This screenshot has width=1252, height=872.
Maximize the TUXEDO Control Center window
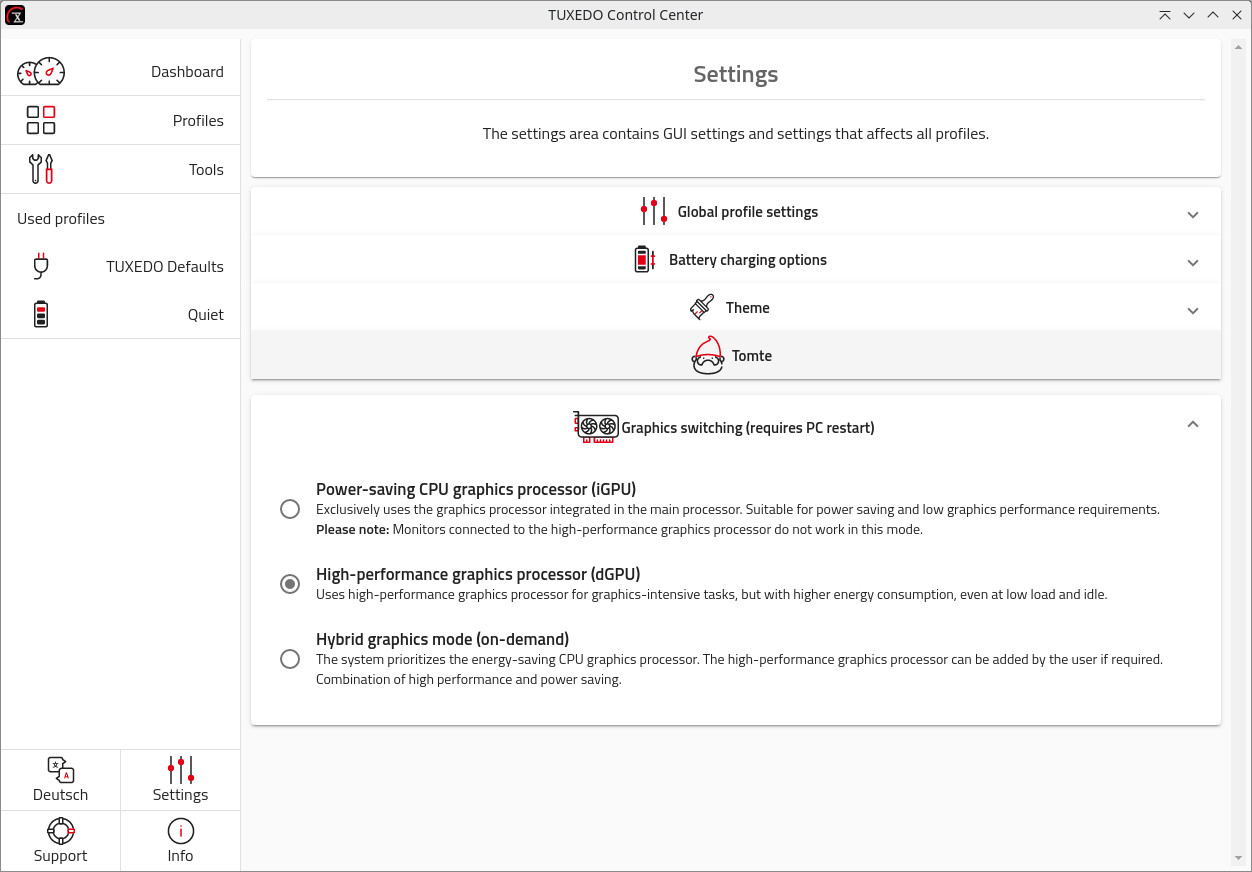coord(1213,15)
